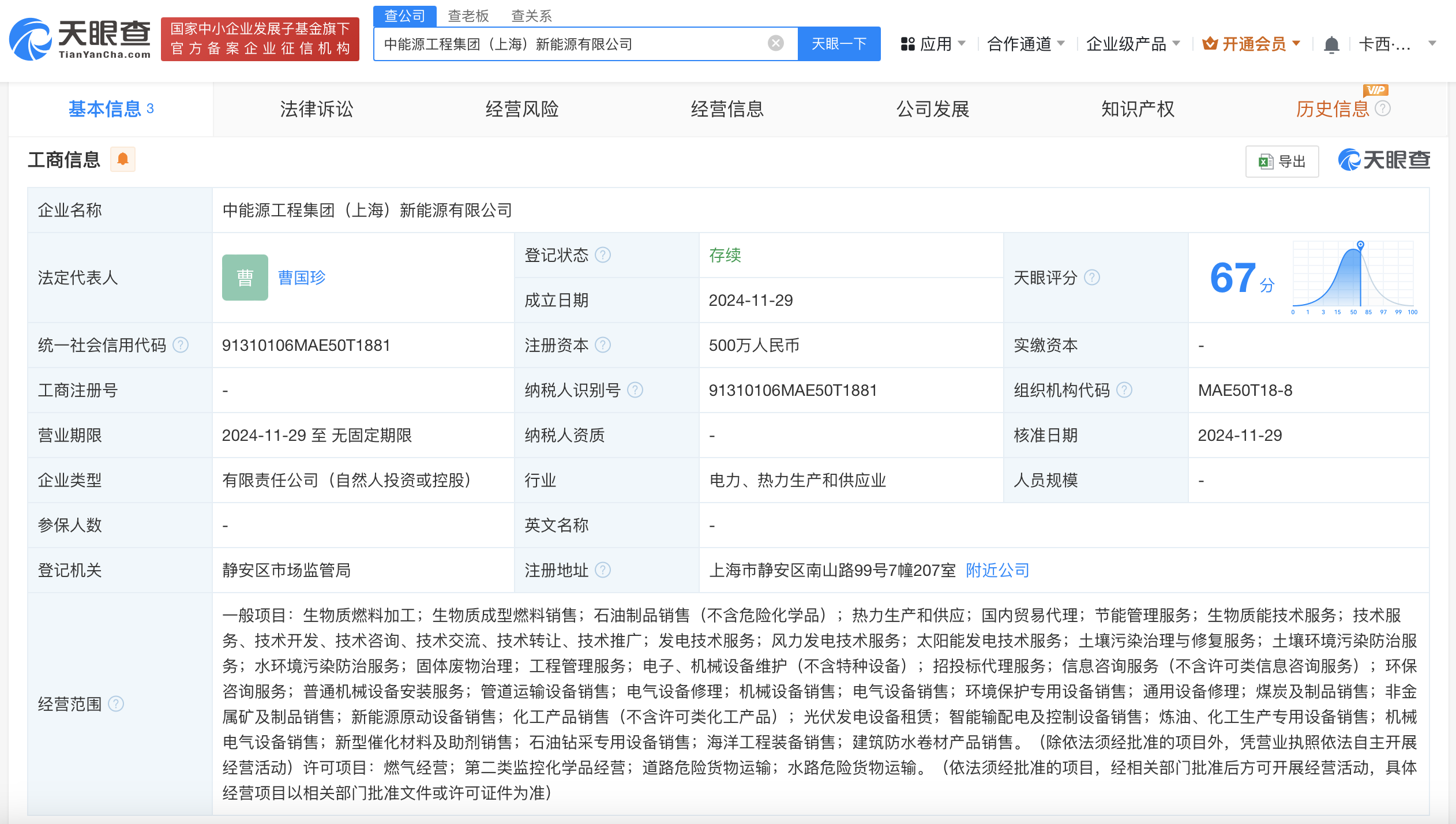
Task: Switch to the 查老板 tab
Action: point(469,16)
